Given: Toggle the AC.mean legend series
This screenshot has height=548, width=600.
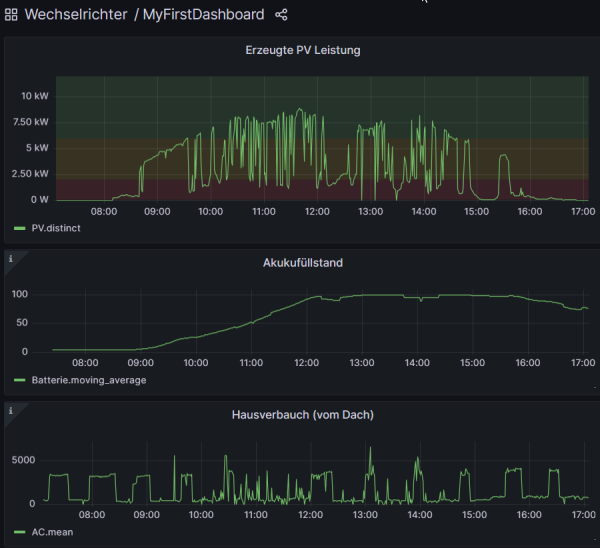Looking at the screenshot, I should (x=52, y=532).
